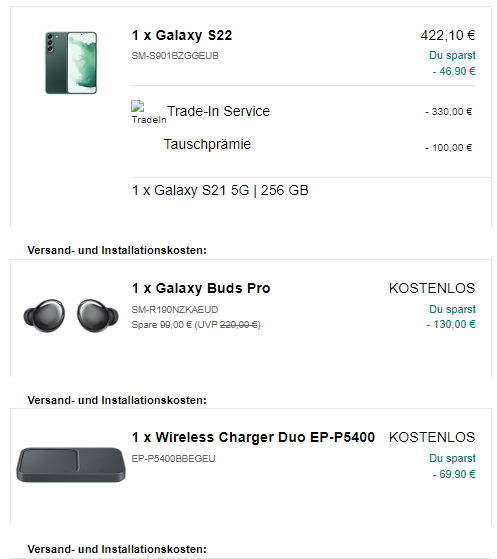This screenshot has width=497, height=559.
Task: Open the Wireless Charger Duo EP-P5400 title
Action: (x=253, y=437)
